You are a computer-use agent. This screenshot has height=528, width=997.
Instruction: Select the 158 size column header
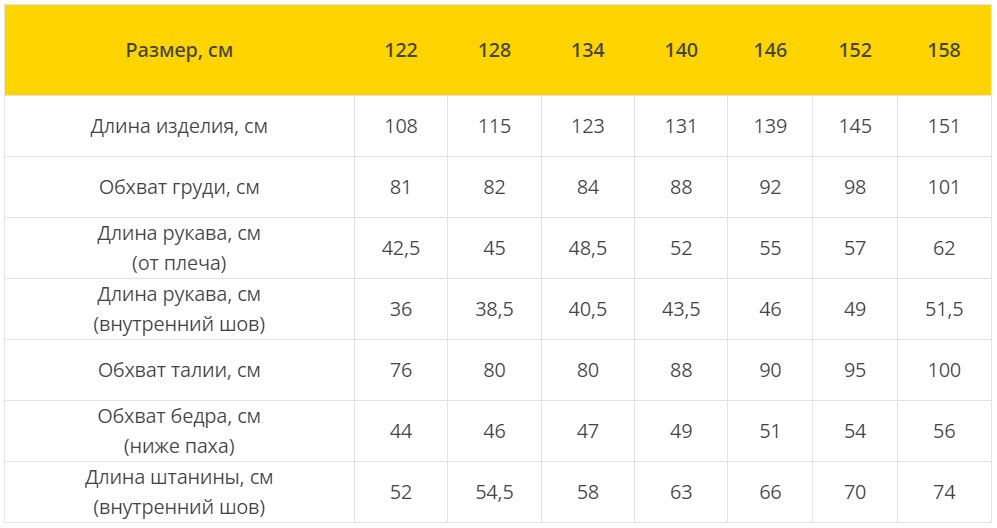click(944, 50)
